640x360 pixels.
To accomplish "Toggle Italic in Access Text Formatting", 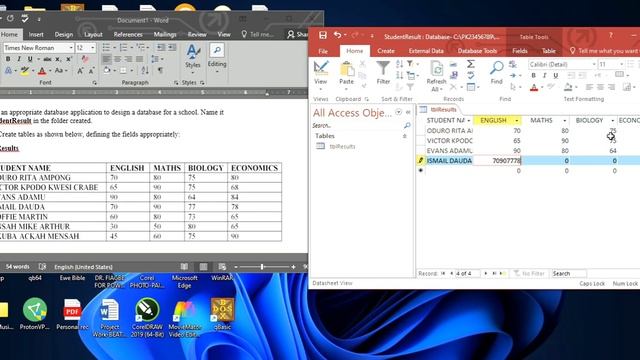I will pos(544,76).
